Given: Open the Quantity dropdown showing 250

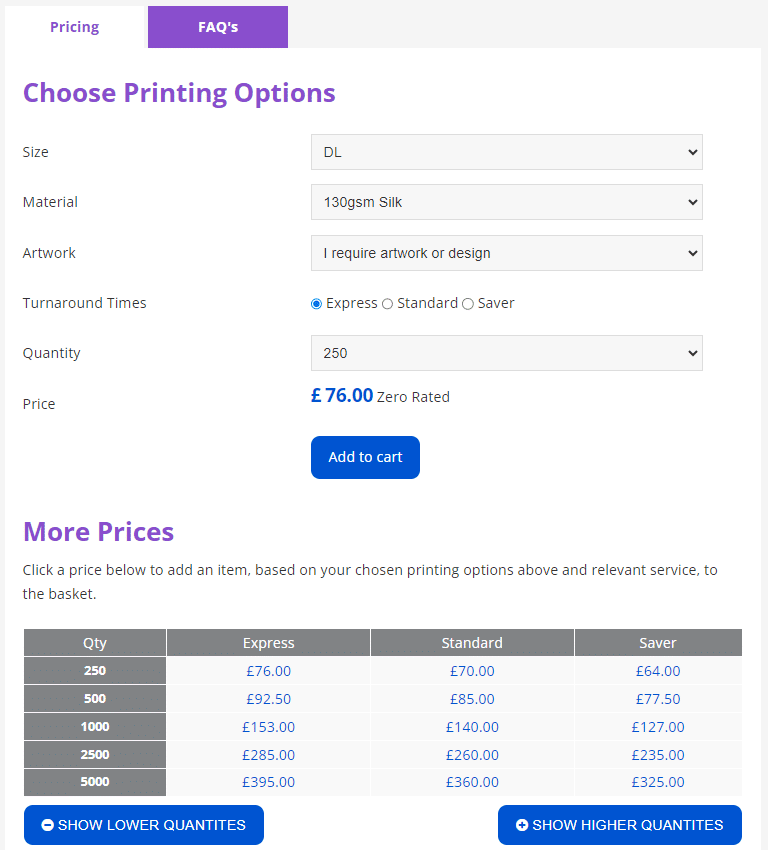Looking at the screenshot, I should click(506, 353).
